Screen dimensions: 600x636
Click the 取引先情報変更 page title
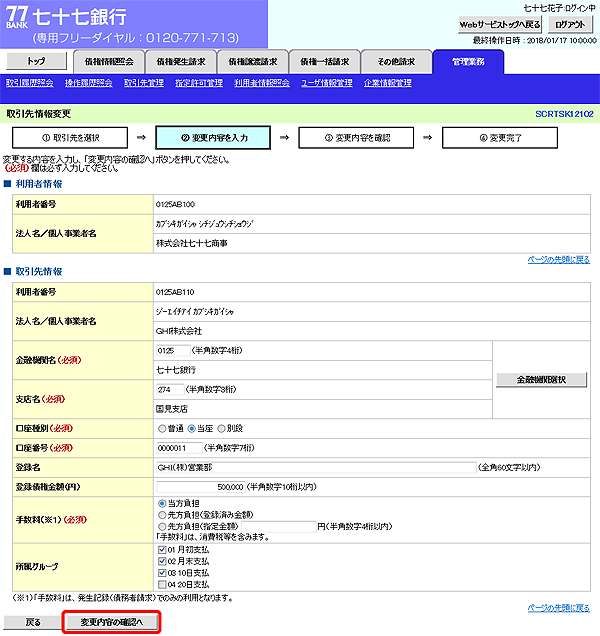tap(39, 114)
